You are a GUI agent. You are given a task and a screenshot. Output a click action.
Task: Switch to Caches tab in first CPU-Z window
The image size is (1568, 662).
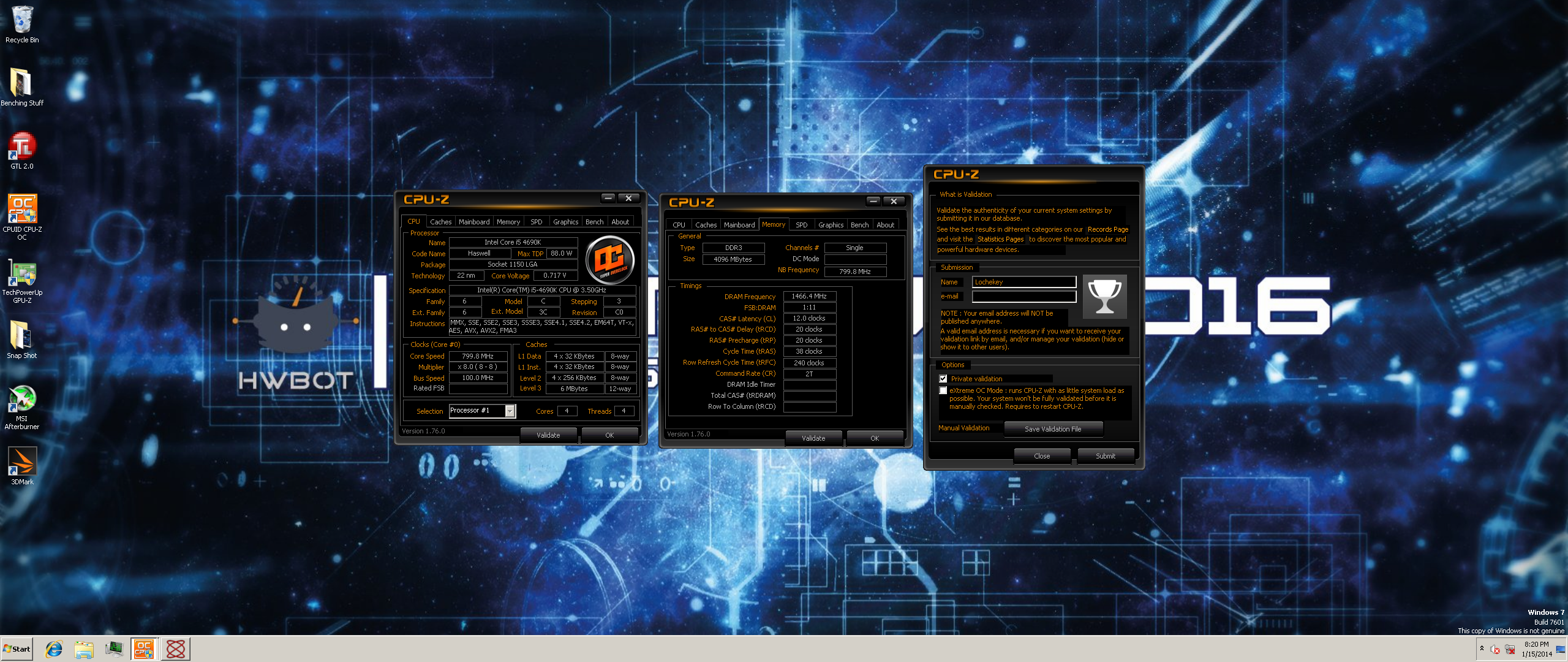click(x=440, y=222)
